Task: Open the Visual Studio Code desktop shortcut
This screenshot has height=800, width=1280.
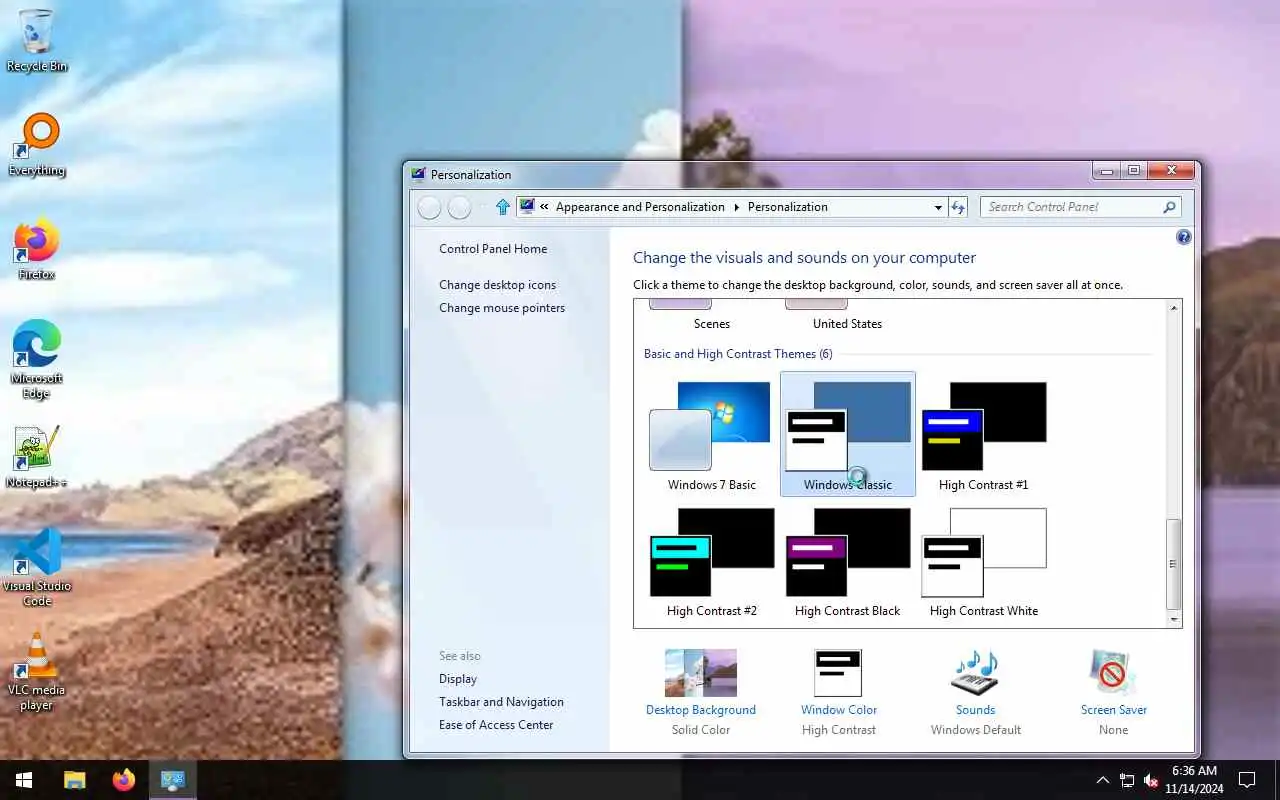Action: point(37,567)
